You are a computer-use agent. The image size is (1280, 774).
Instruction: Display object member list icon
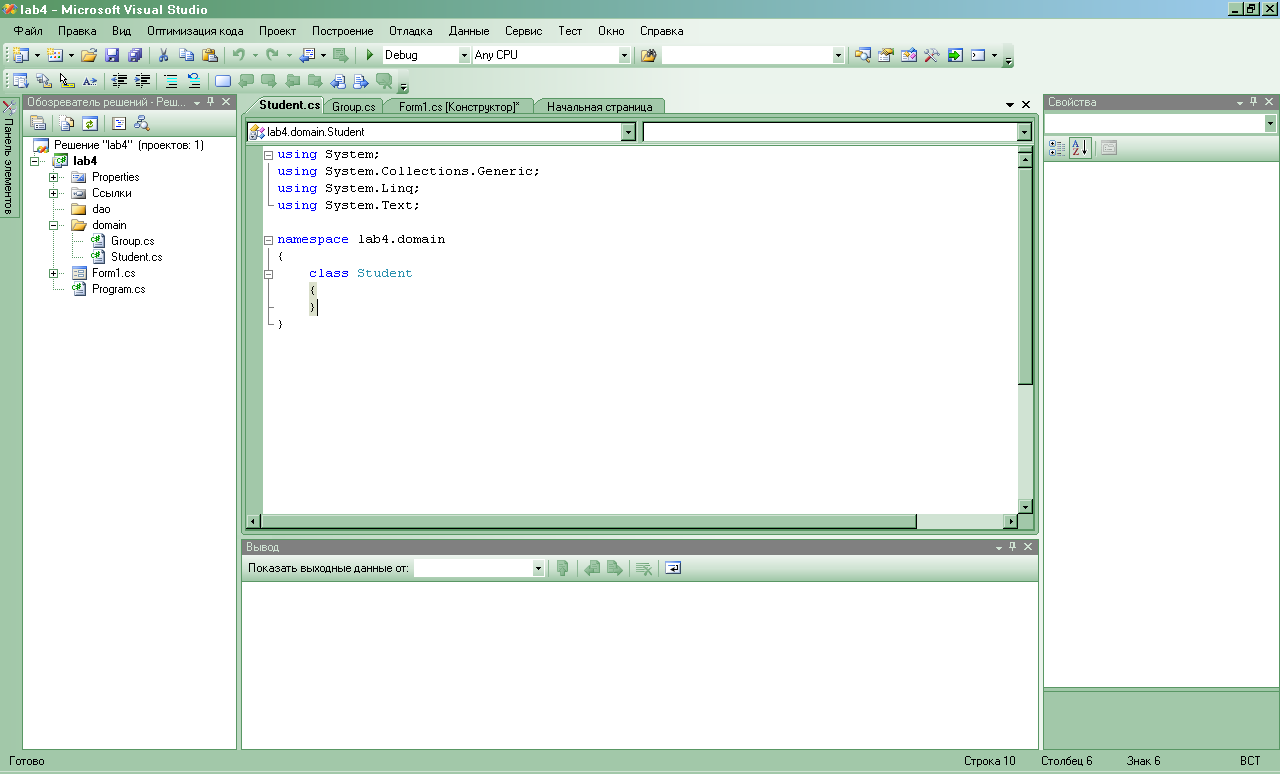point(20,81)
